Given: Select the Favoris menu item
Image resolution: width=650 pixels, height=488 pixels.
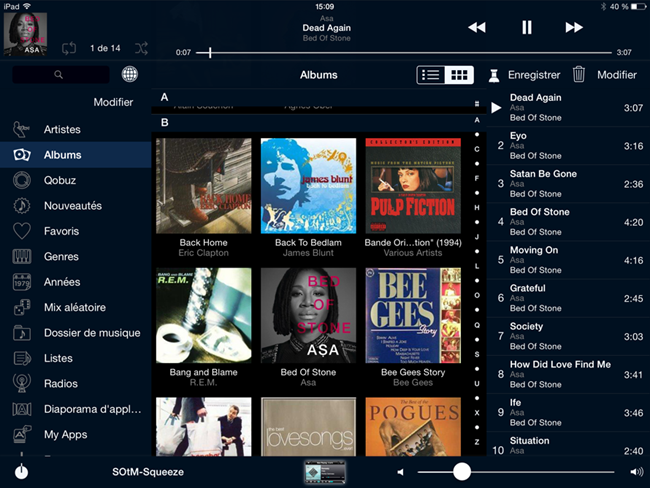Looking at the screenshot, I should point(75,231).
